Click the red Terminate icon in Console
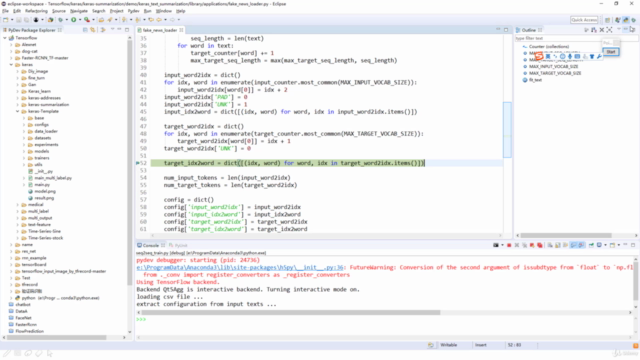Screen dimensions: 640x360 [509, 245]
